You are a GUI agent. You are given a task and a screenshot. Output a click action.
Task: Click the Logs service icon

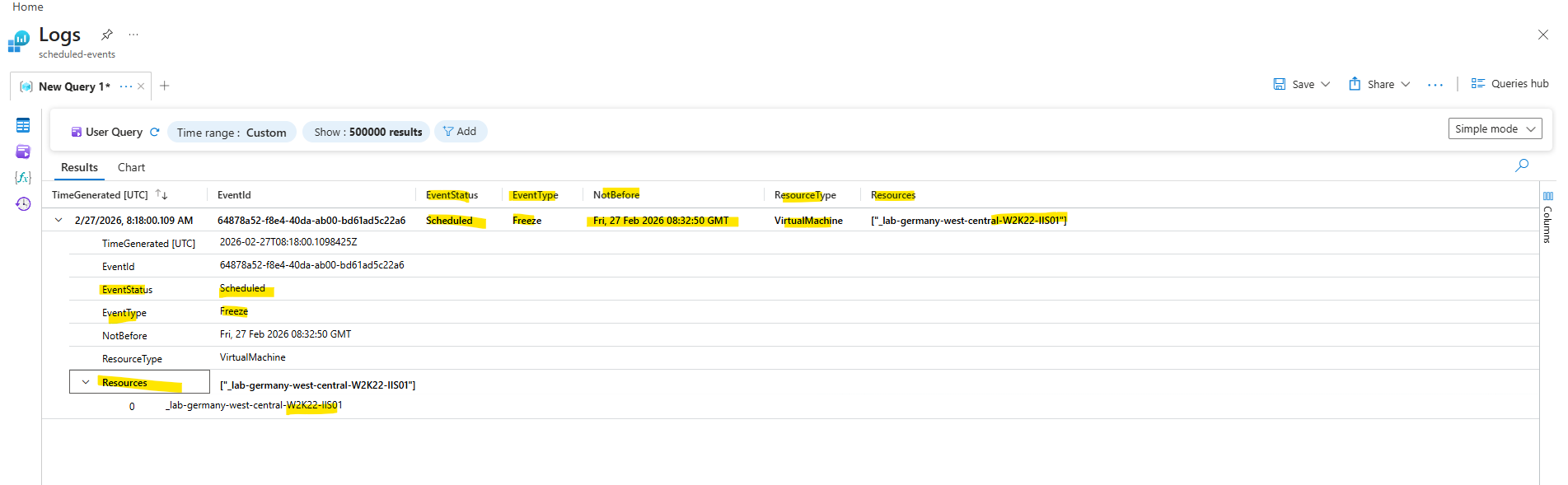coord(19,40)
